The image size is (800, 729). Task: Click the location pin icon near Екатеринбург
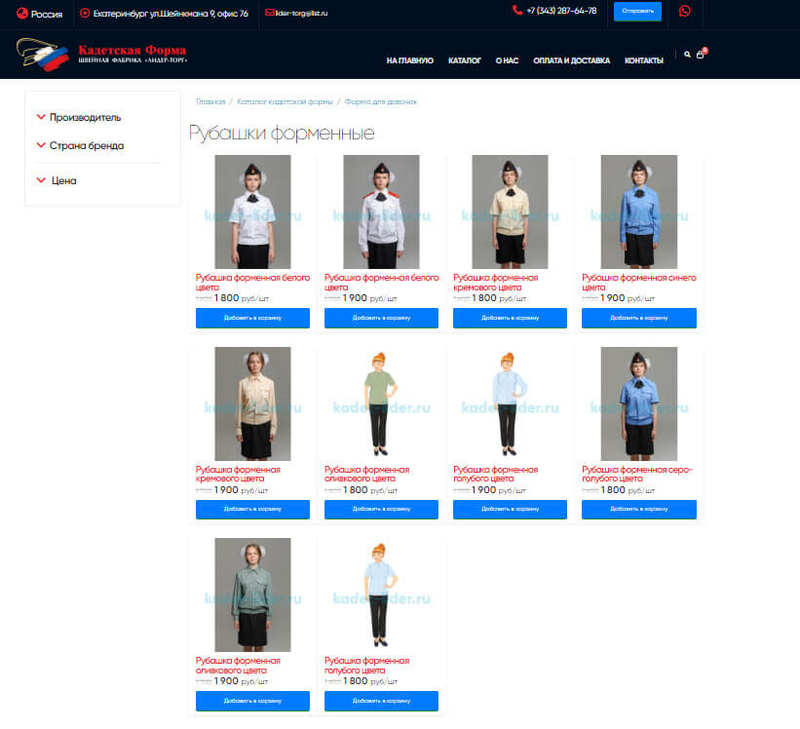click(85, 13)
